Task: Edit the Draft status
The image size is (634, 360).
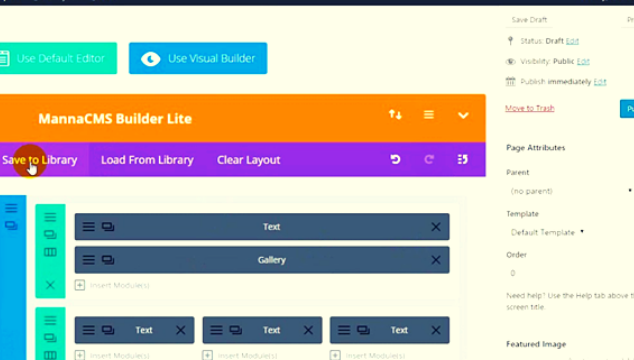Action: tap(572, 41)
